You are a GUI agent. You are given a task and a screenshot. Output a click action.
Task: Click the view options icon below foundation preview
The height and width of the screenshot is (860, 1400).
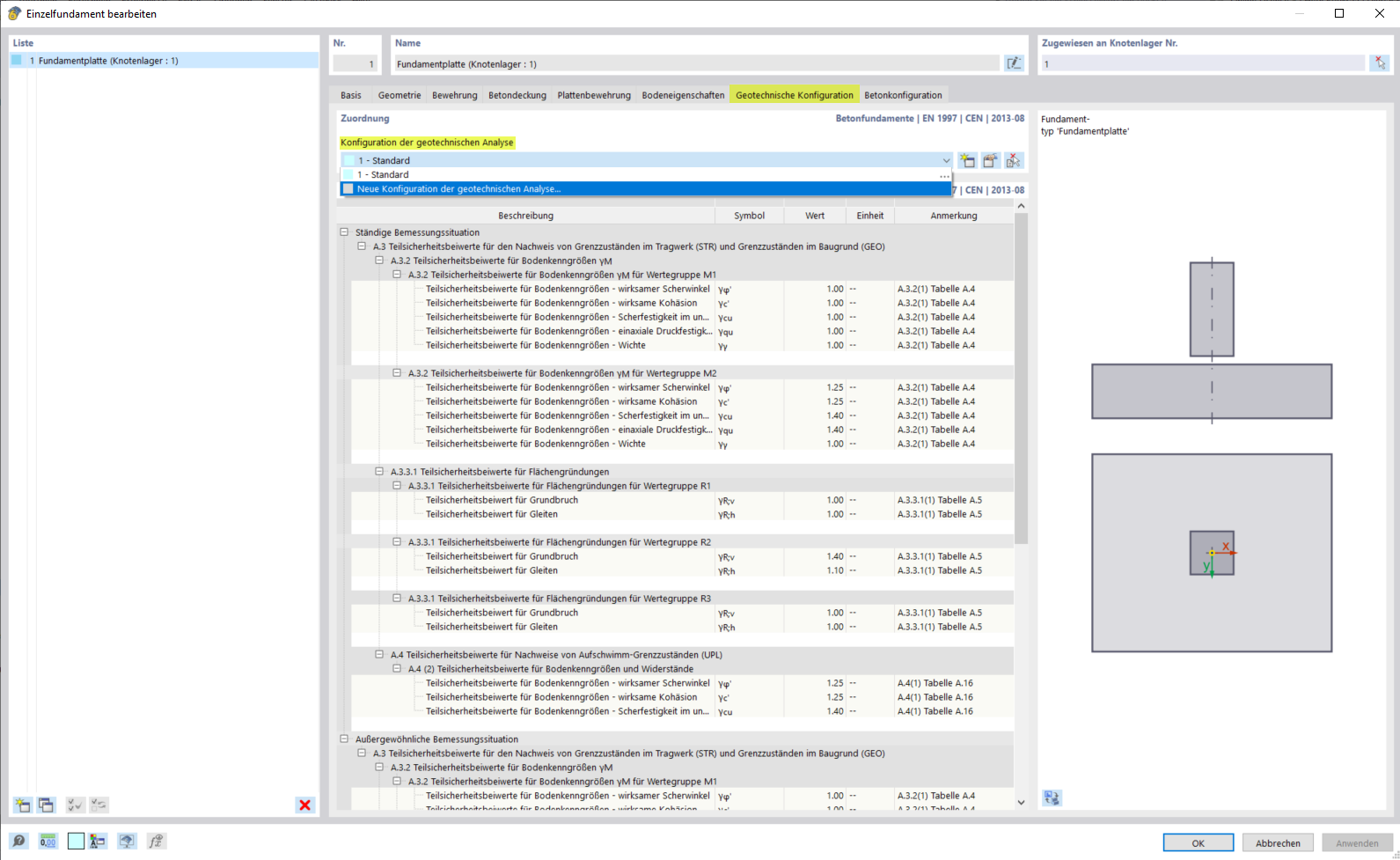coord(1052,798)
